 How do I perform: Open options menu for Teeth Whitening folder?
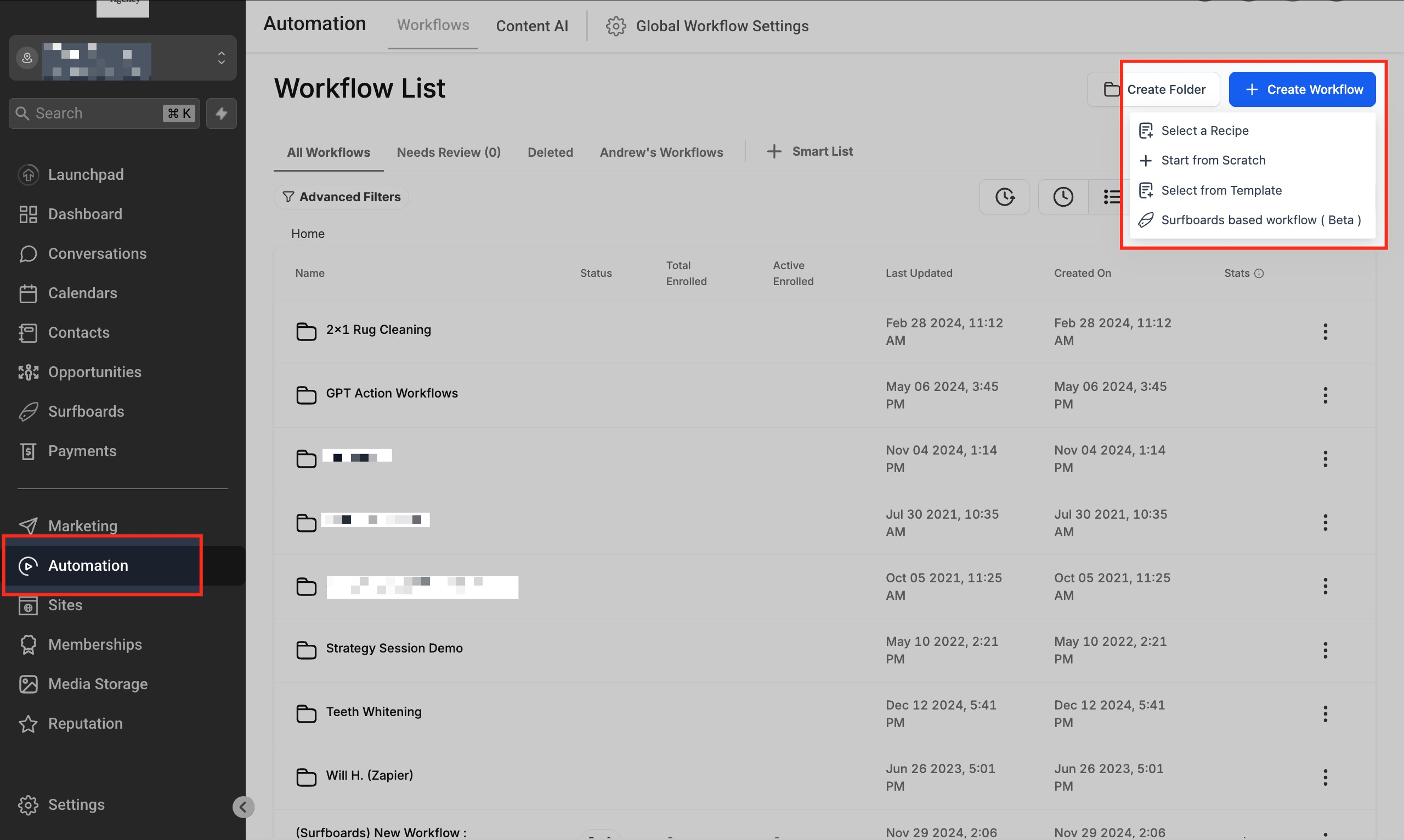(x=1324, y=714)
